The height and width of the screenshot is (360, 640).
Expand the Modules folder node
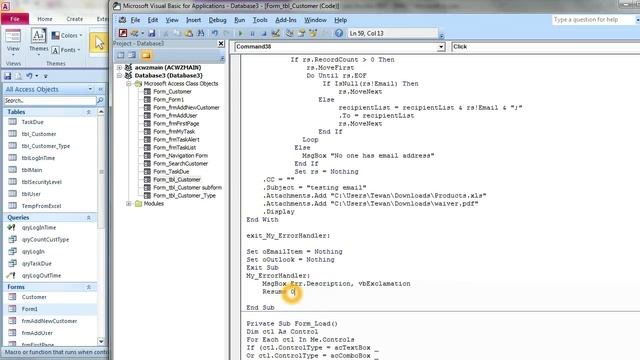(129, 204)
